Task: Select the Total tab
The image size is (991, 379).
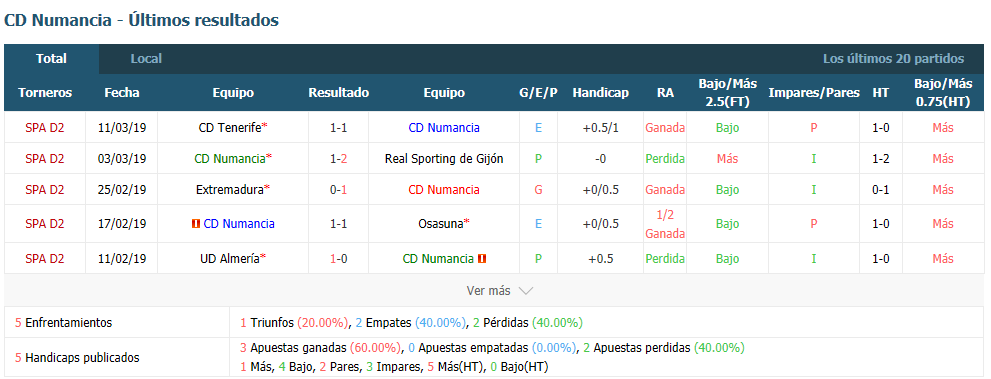Action: (51, 59)
